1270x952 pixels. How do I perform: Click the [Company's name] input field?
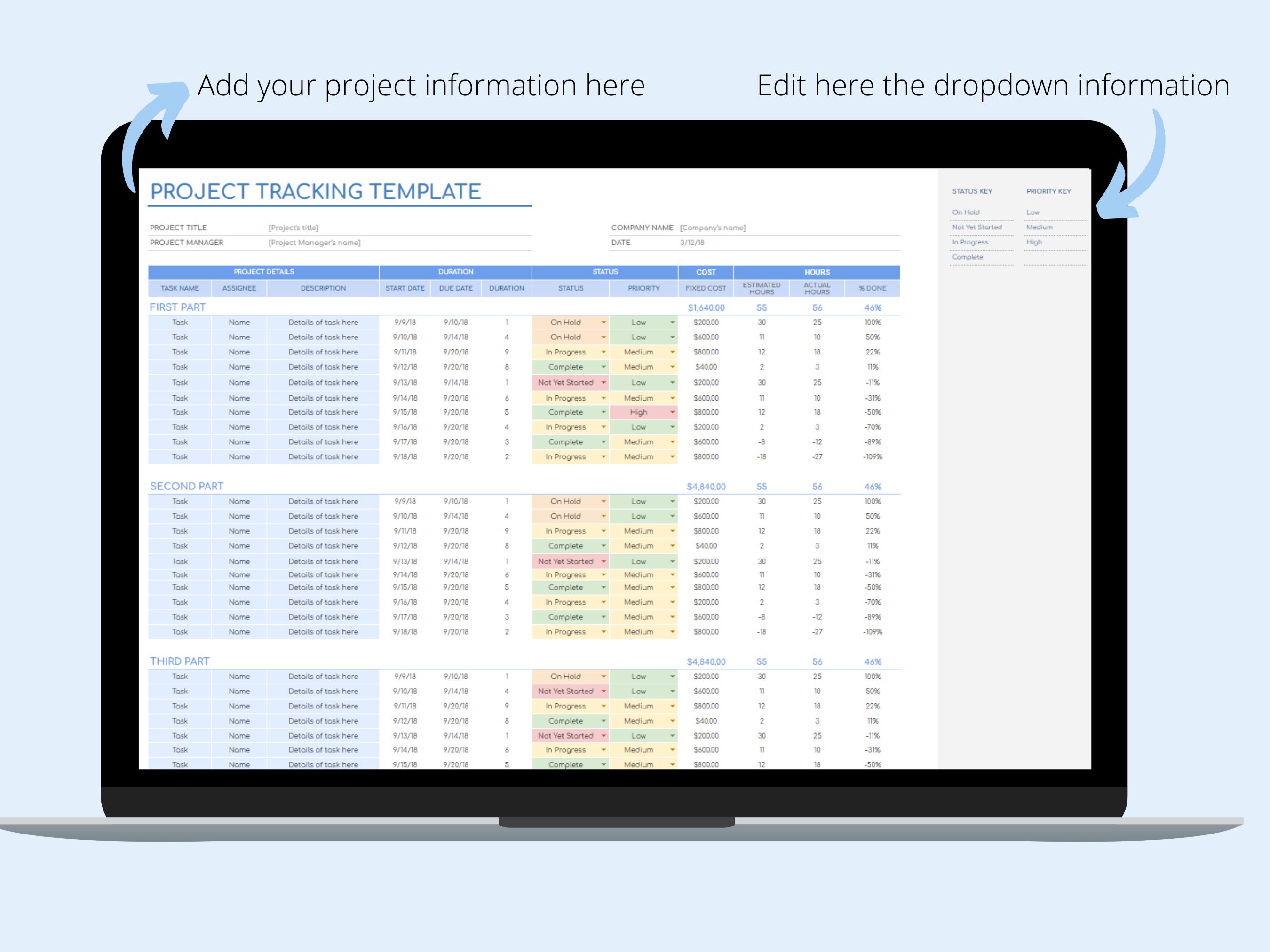(713, 227)
